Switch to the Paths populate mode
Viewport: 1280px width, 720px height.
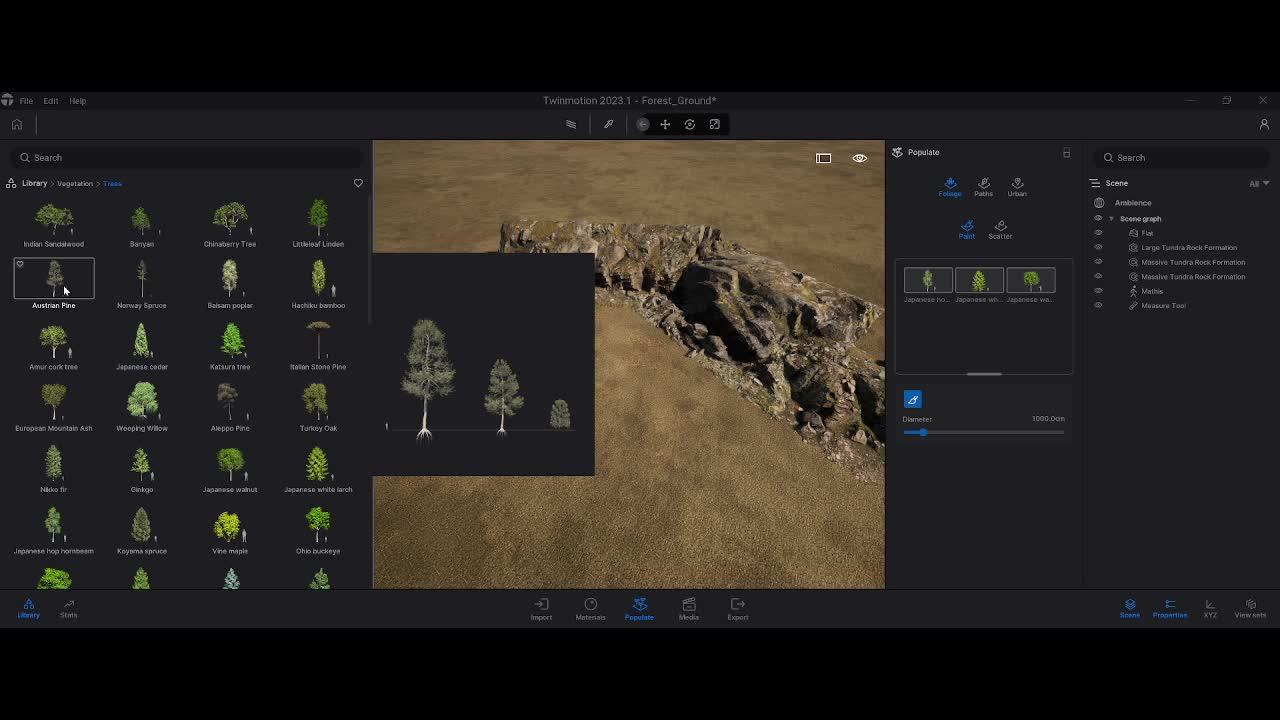click(983, 186)
